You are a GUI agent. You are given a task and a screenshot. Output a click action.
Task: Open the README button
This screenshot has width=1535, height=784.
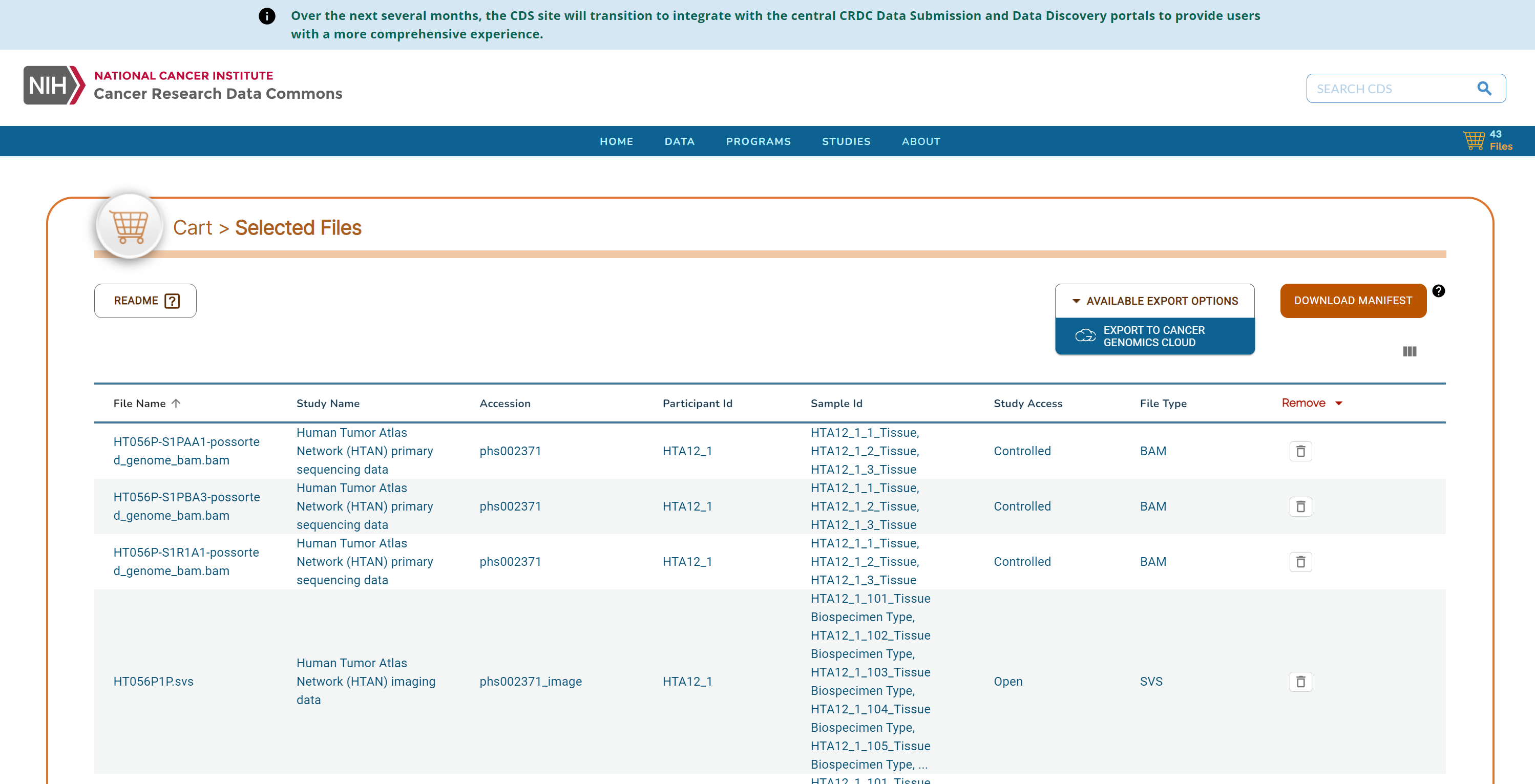[145, 301]
